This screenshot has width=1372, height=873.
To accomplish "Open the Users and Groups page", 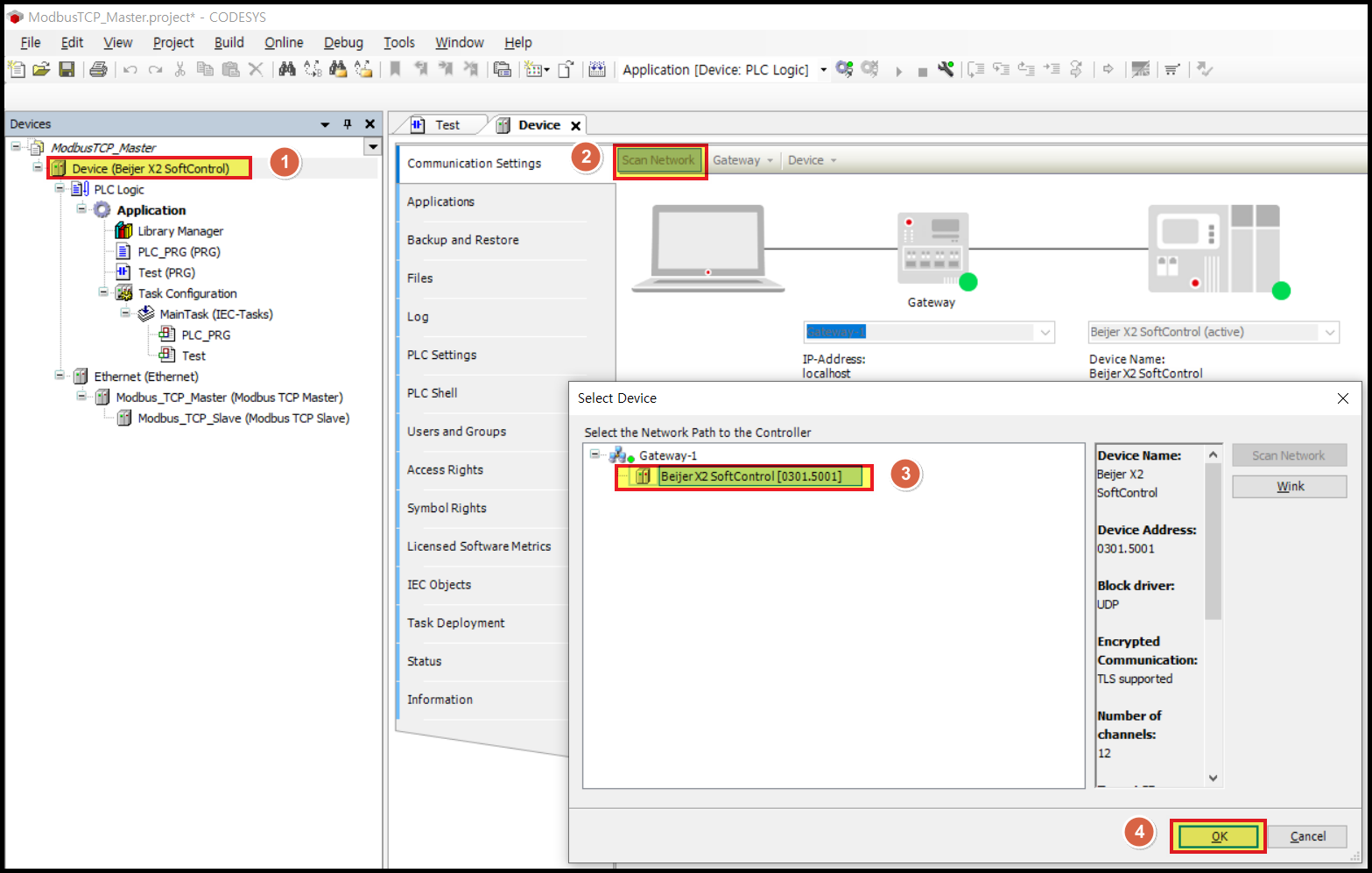I will [x=456, y=432].
